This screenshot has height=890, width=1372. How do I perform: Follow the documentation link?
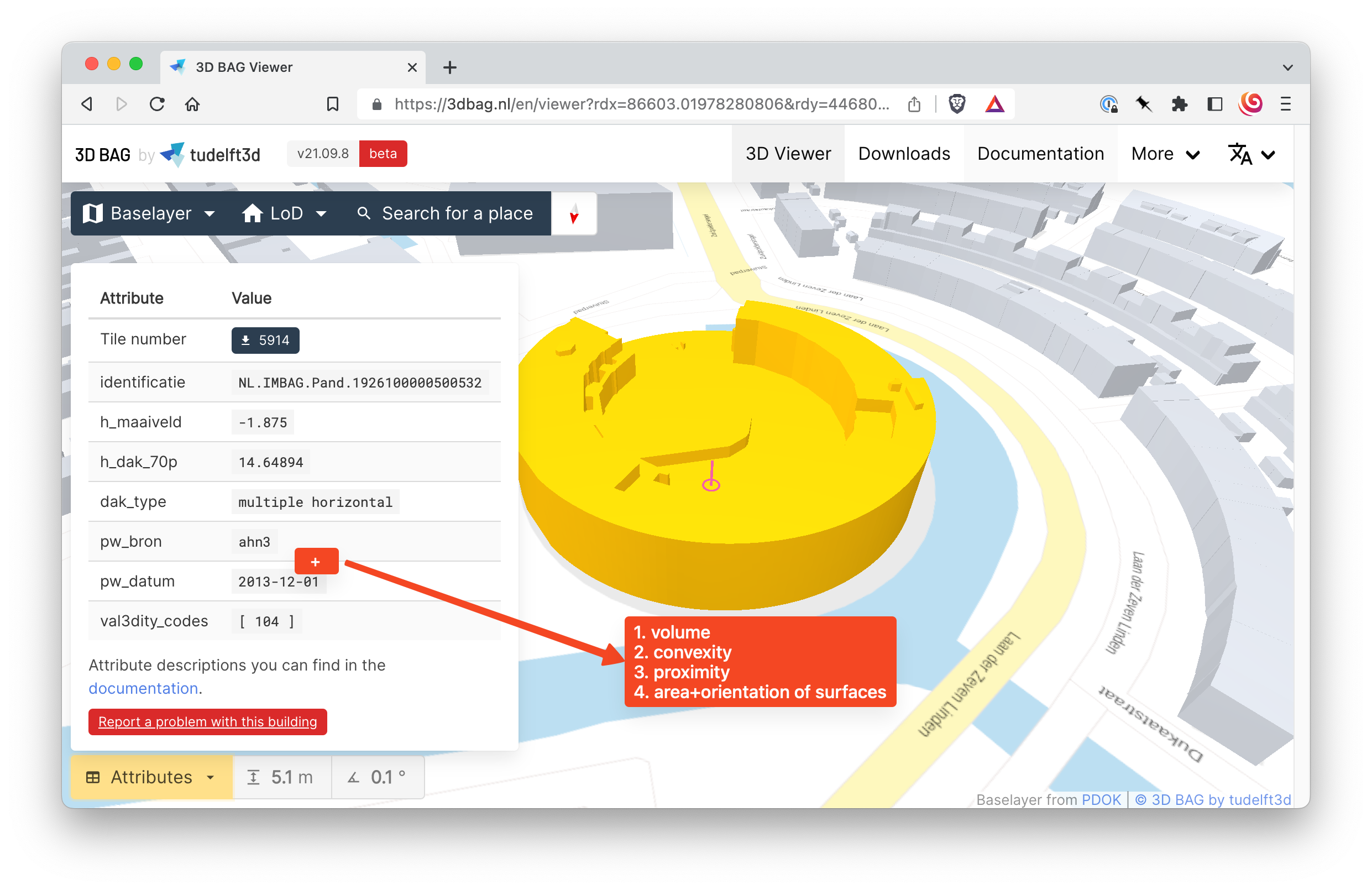[144, 689]
